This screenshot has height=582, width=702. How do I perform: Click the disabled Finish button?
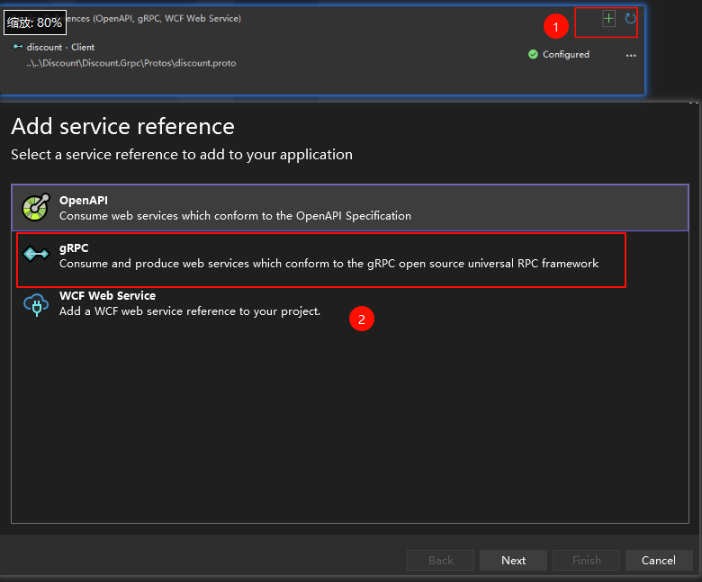(x=586, y=561)
